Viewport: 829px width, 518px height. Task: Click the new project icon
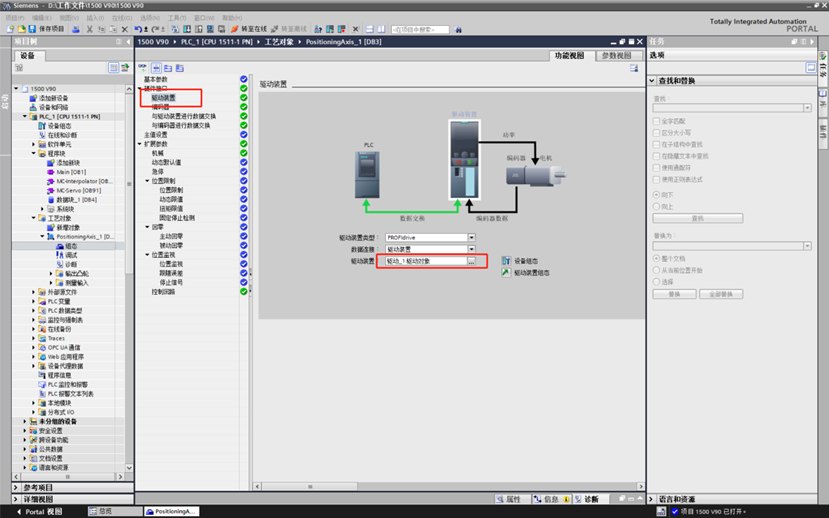tap(10, 29)
